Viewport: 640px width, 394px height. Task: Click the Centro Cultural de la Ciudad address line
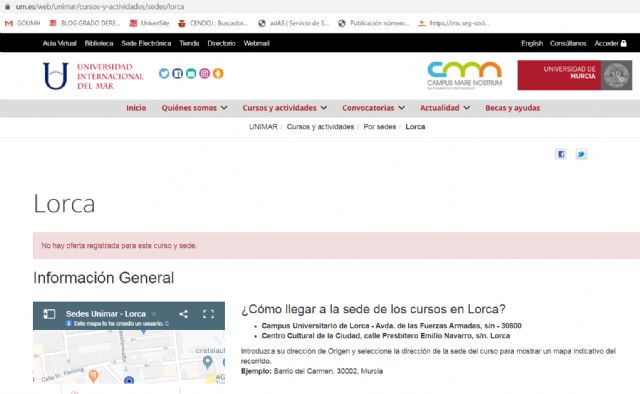(386, 336)
